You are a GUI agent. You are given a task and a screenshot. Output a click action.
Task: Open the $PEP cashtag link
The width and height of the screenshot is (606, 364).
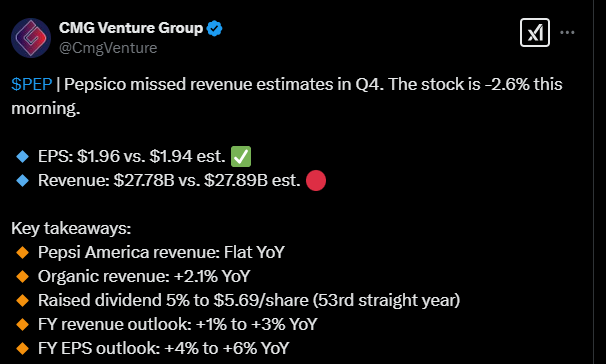pos(32,84)
